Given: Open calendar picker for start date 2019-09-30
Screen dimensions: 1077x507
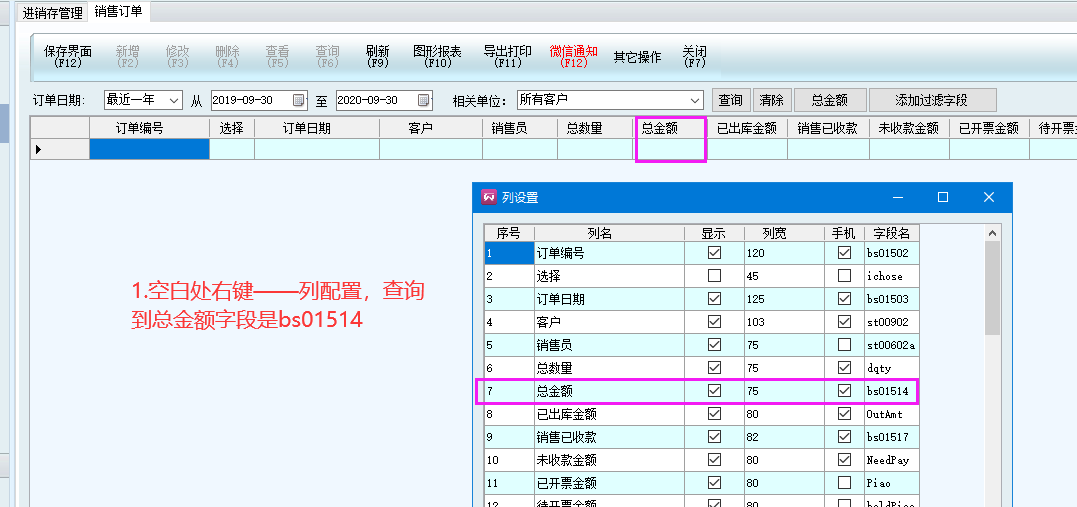Looking at the screenshot, I should (x=298, y=100).
